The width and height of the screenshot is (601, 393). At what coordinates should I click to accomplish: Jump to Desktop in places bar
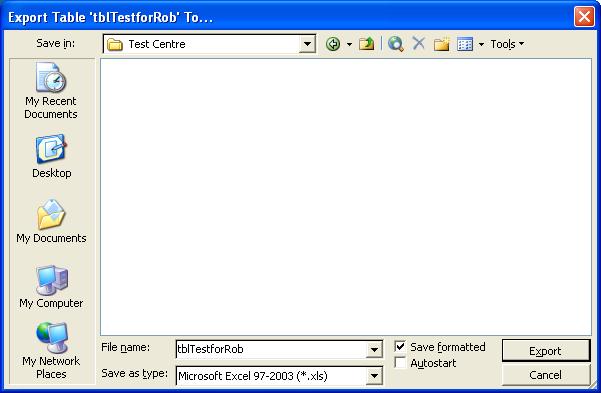[x=51, y=156]
